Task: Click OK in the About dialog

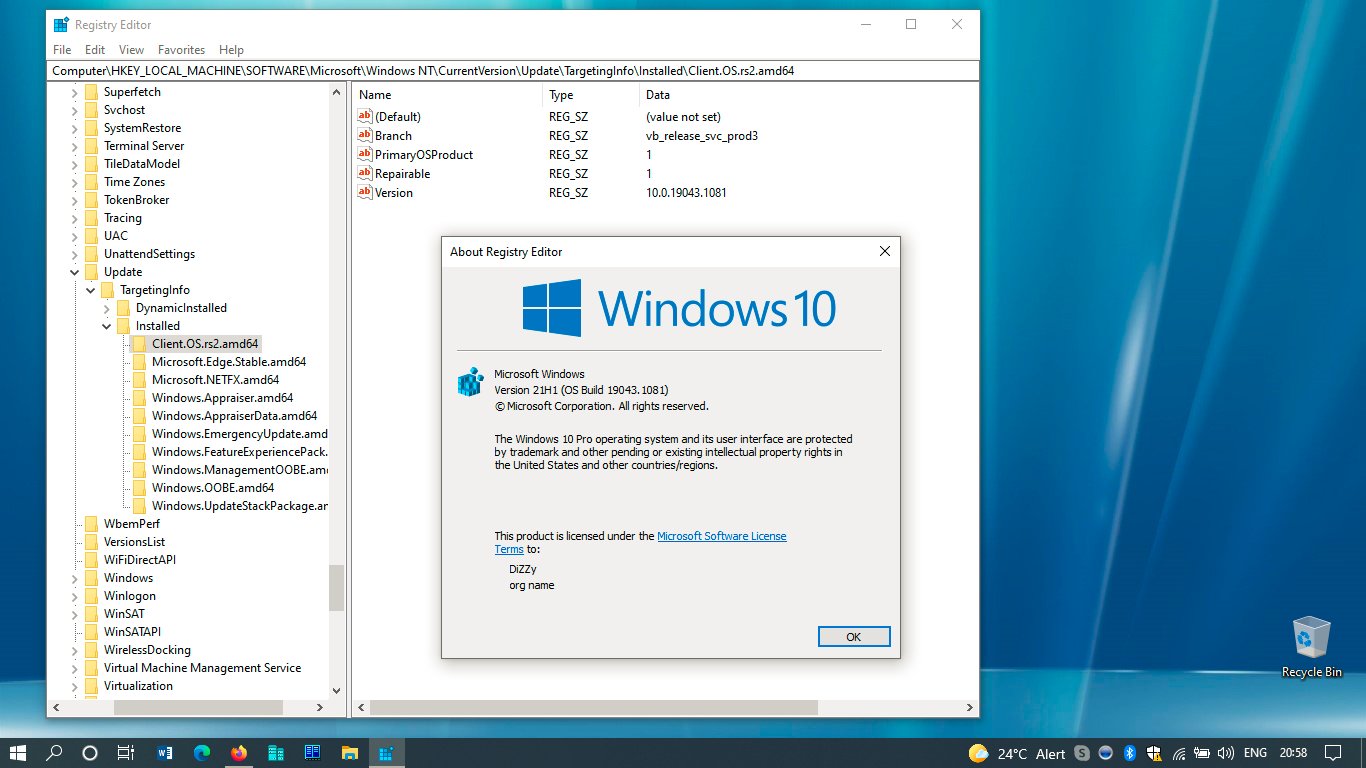Action: [x=854, y=637]
